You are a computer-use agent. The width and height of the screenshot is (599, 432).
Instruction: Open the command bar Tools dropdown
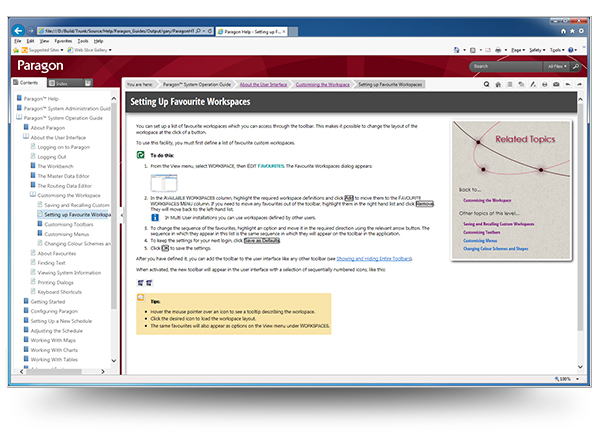(557, 50)
